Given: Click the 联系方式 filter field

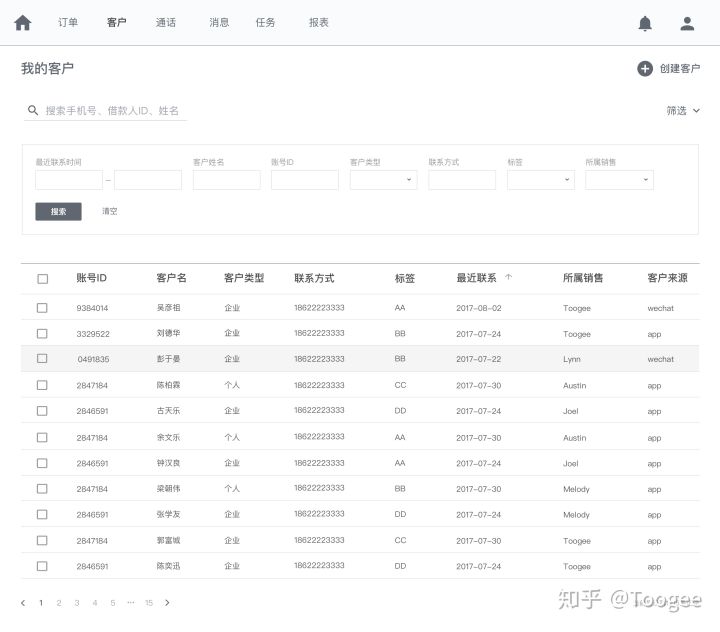Looking at the screenshot, I should point(462,180).
